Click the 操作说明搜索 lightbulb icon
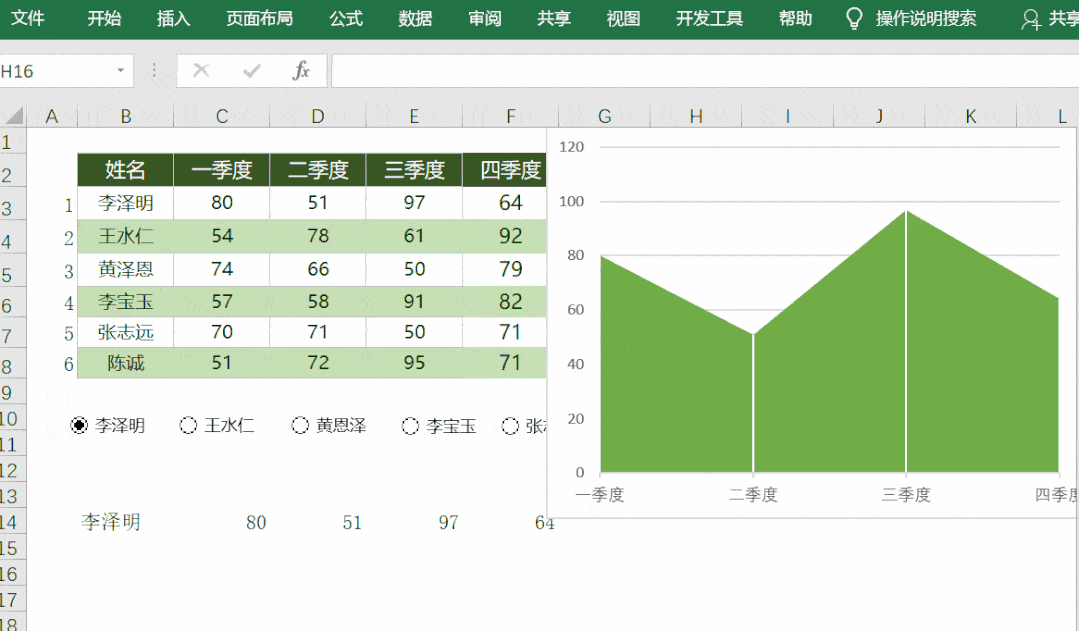1079x631 pixels. (853, 18)
